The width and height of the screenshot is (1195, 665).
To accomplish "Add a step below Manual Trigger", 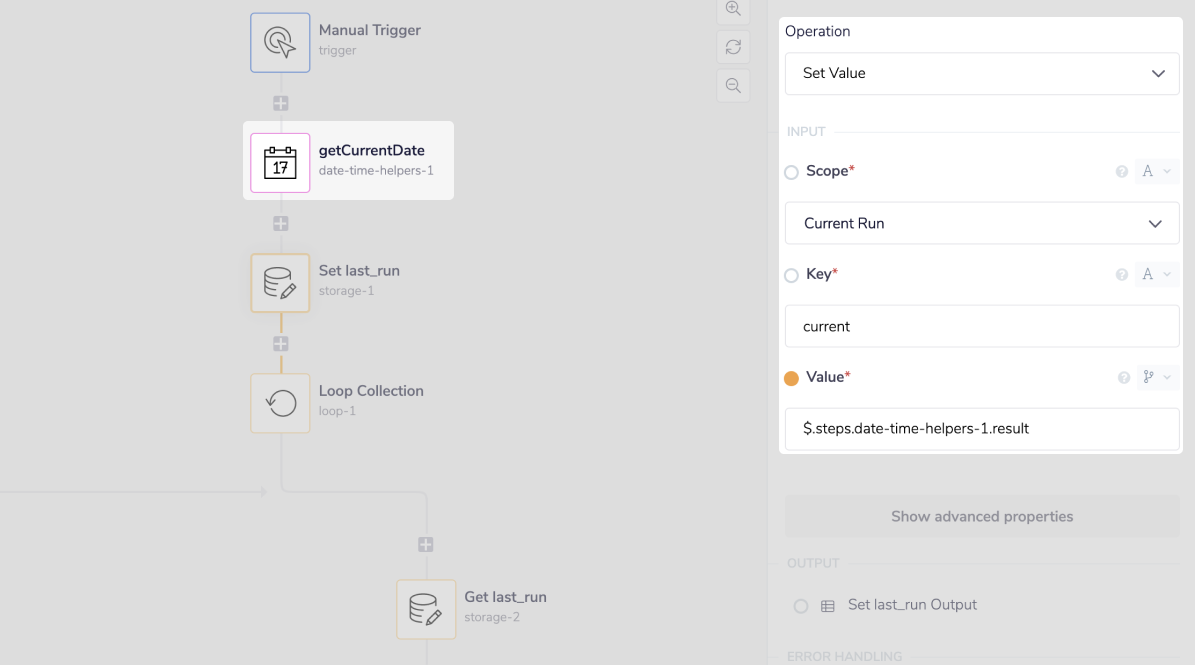I will (x=281, y=103).
